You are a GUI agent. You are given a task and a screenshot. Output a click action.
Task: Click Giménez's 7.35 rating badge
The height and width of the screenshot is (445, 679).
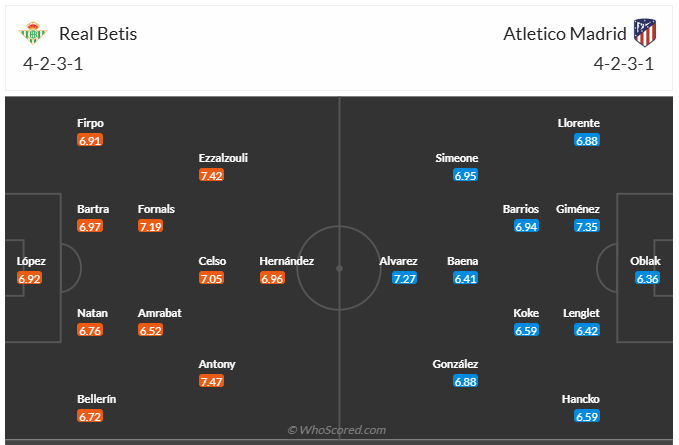coord(587,227)
